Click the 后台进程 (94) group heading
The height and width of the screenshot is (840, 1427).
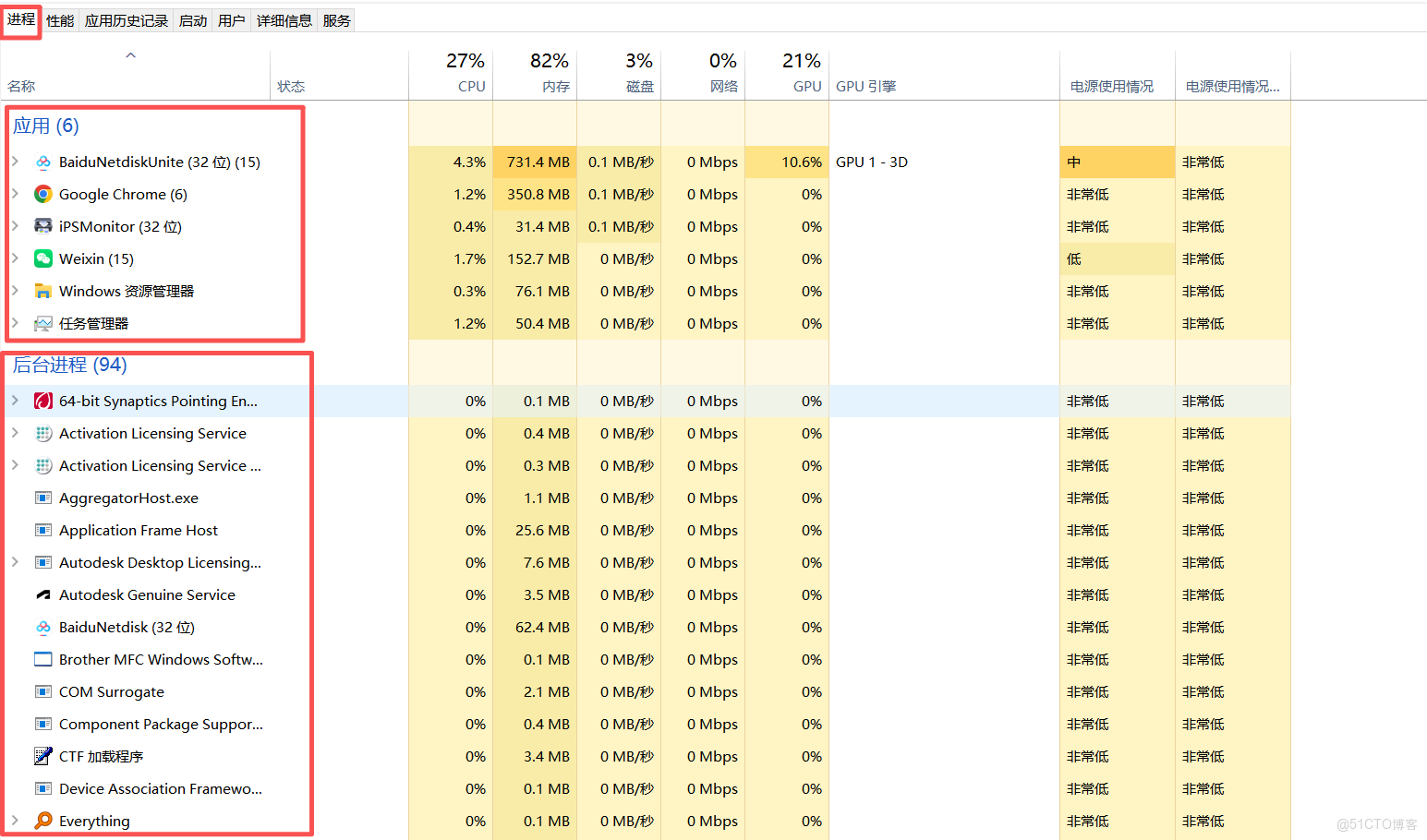(x=70, y=365)
